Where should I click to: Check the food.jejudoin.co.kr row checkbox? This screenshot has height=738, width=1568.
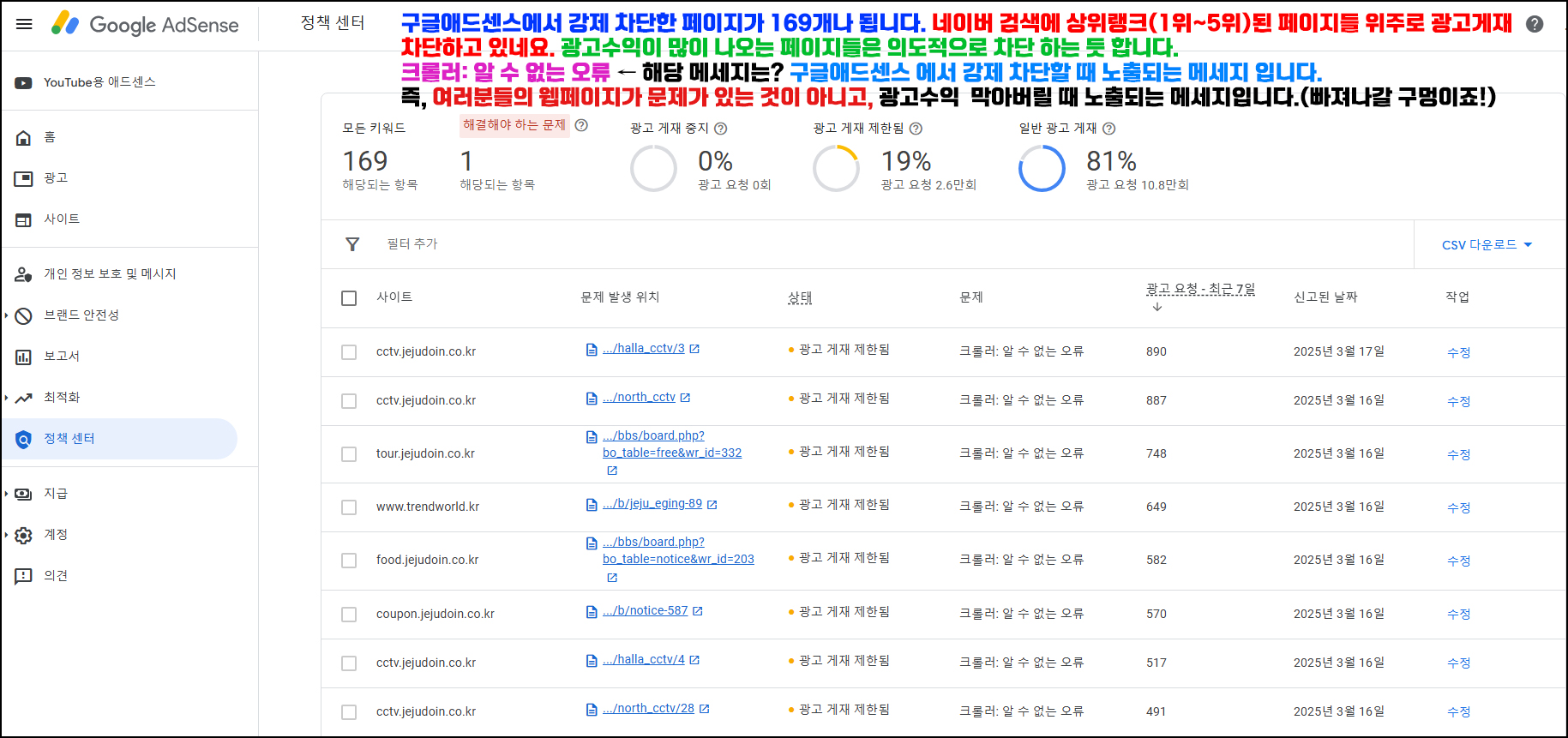[349, 561]
